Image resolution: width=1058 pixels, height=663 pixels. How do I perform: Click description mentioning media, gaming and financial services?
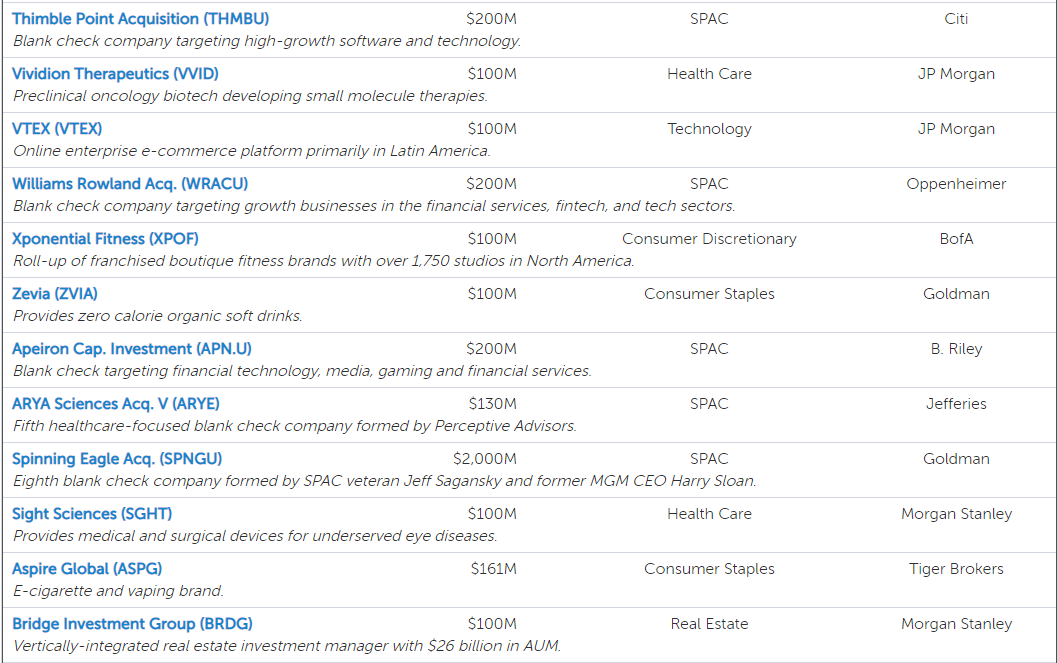[x=302, y=370]
